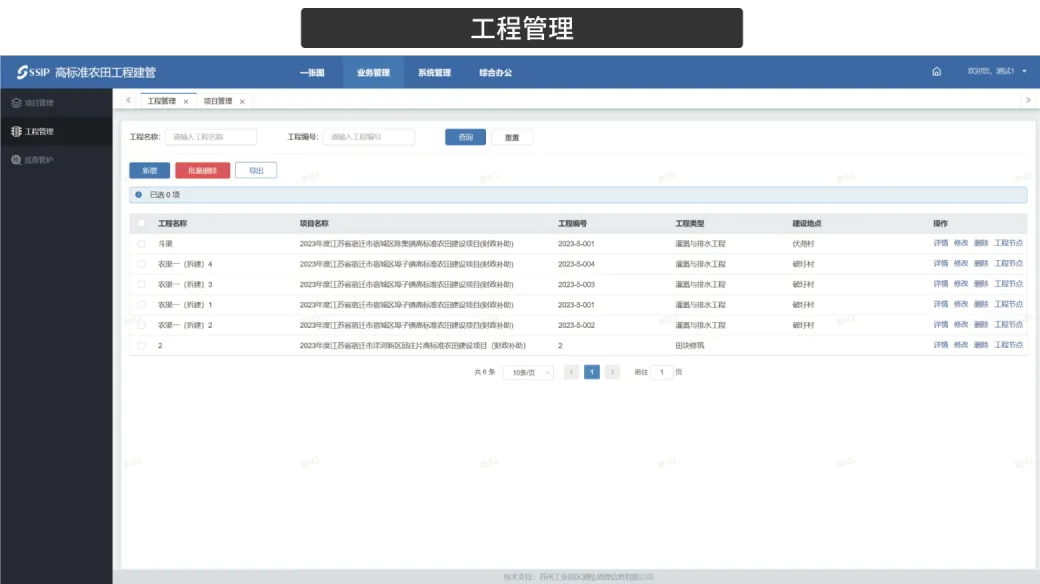Check the last row with project number 2
Image resolution: width=1040 pixels, height=584 pixels.
click(141, 346)
